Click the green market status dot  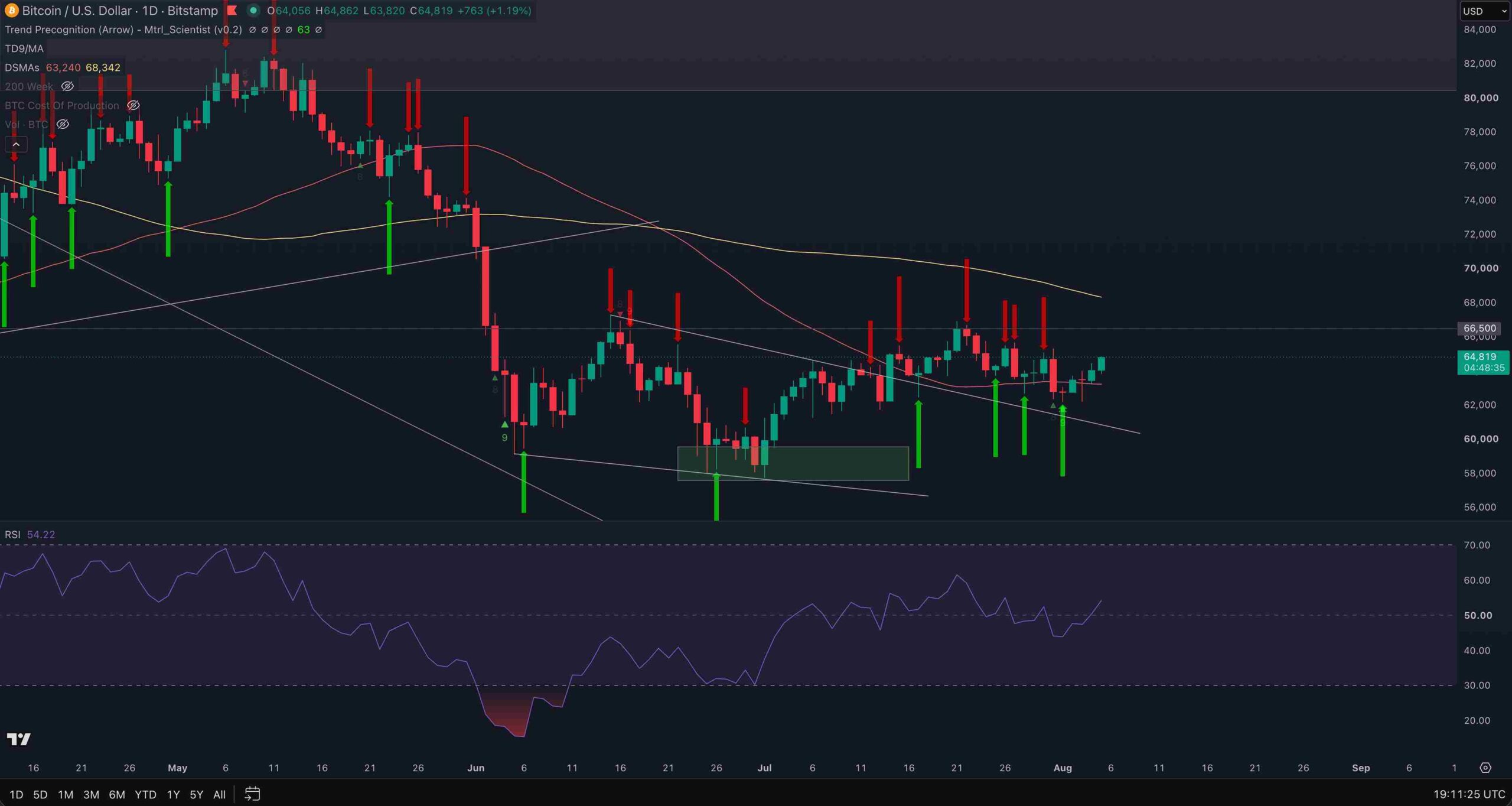click(x=253, y=11)
